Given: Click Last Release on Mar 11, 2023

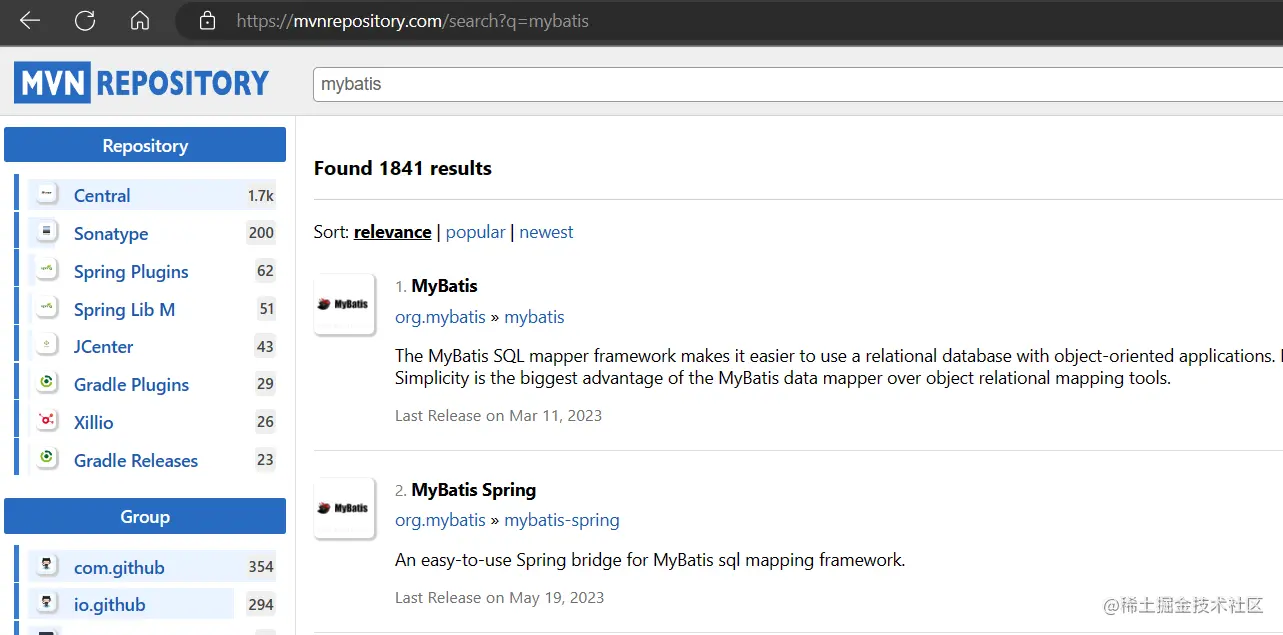Looking at the screenshot, I should coord(498,415).
